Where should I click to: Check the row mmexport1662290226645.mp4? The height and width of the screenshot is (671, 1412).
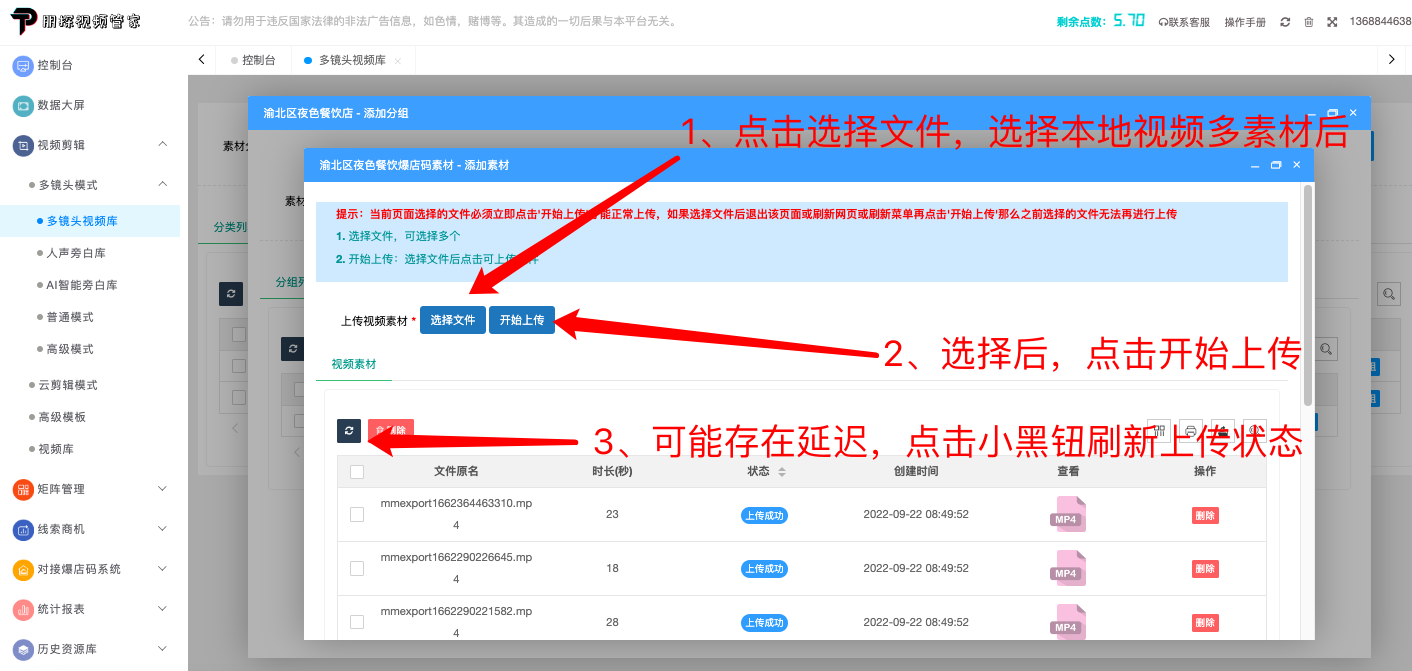pos(357,568)
